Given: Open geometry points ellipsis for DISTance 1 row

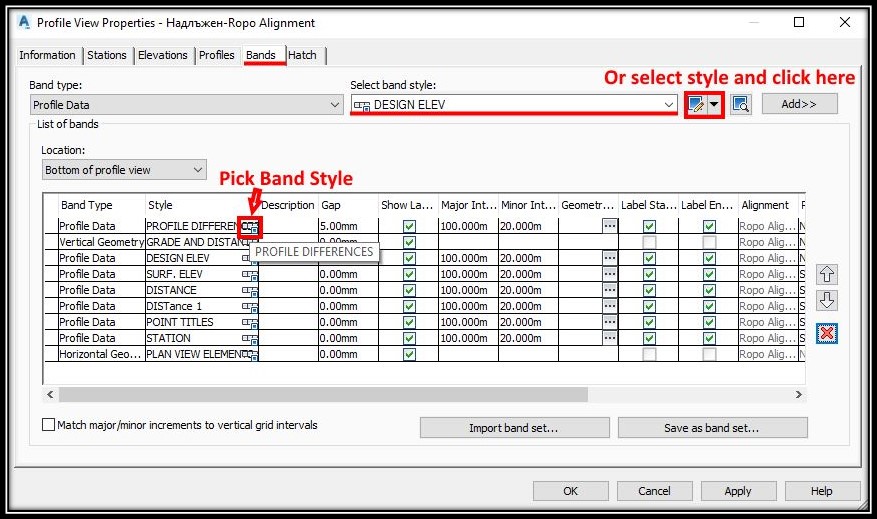Looking at the screenshot, I should point(610,306).
